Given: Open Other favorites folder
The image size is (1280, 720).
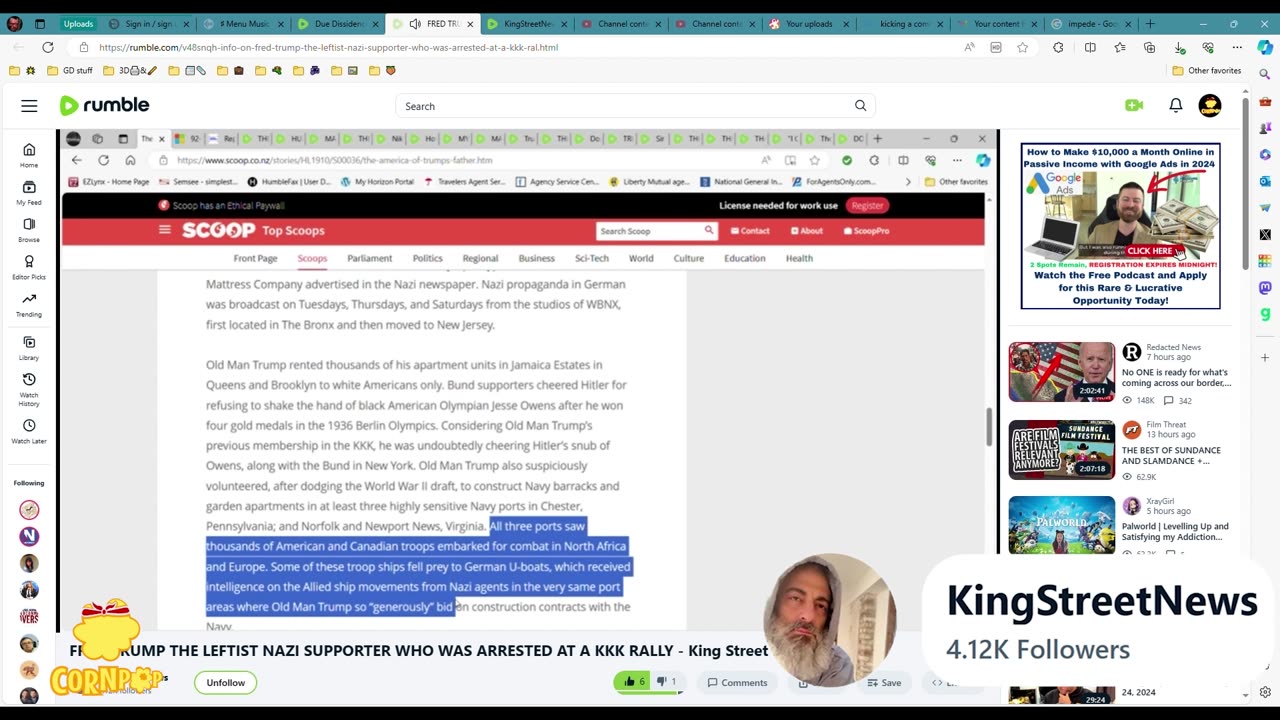Looking at the screenshot, I should pos(1206,71).
